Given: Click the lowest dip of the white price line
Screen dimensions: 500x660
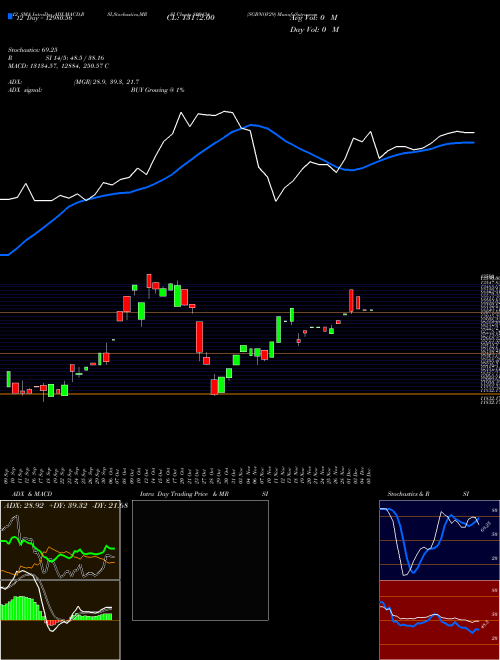Looking at the screenshot, I should pyautogui.click(x=276, y=201).
